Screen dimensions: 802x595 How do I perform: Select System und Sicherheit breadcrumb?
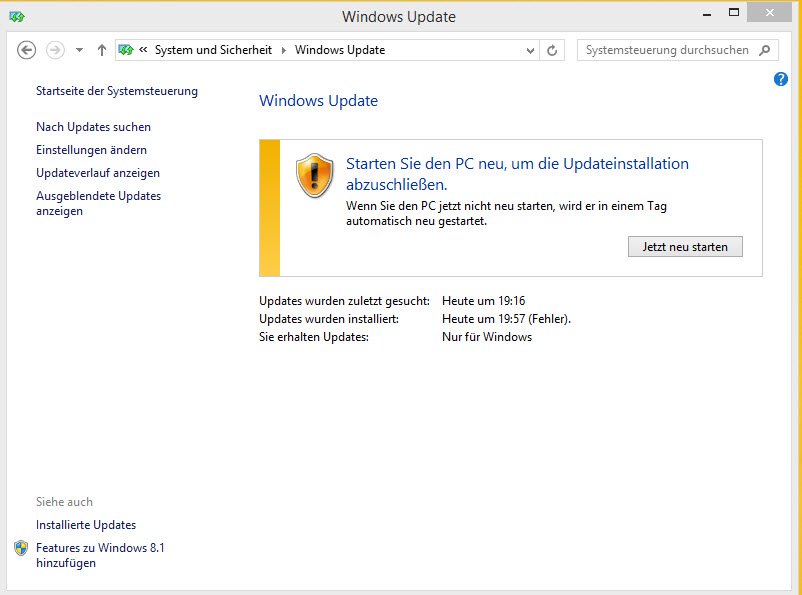coord(213,50)
